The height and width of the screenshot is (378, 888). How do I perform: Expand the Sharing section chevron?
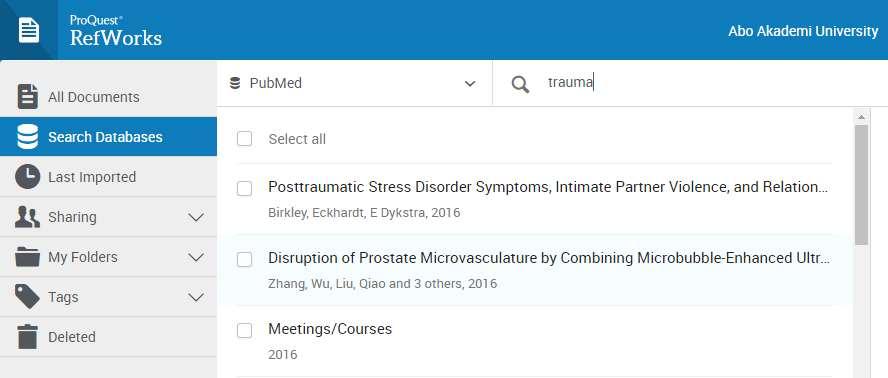(196, 217)
